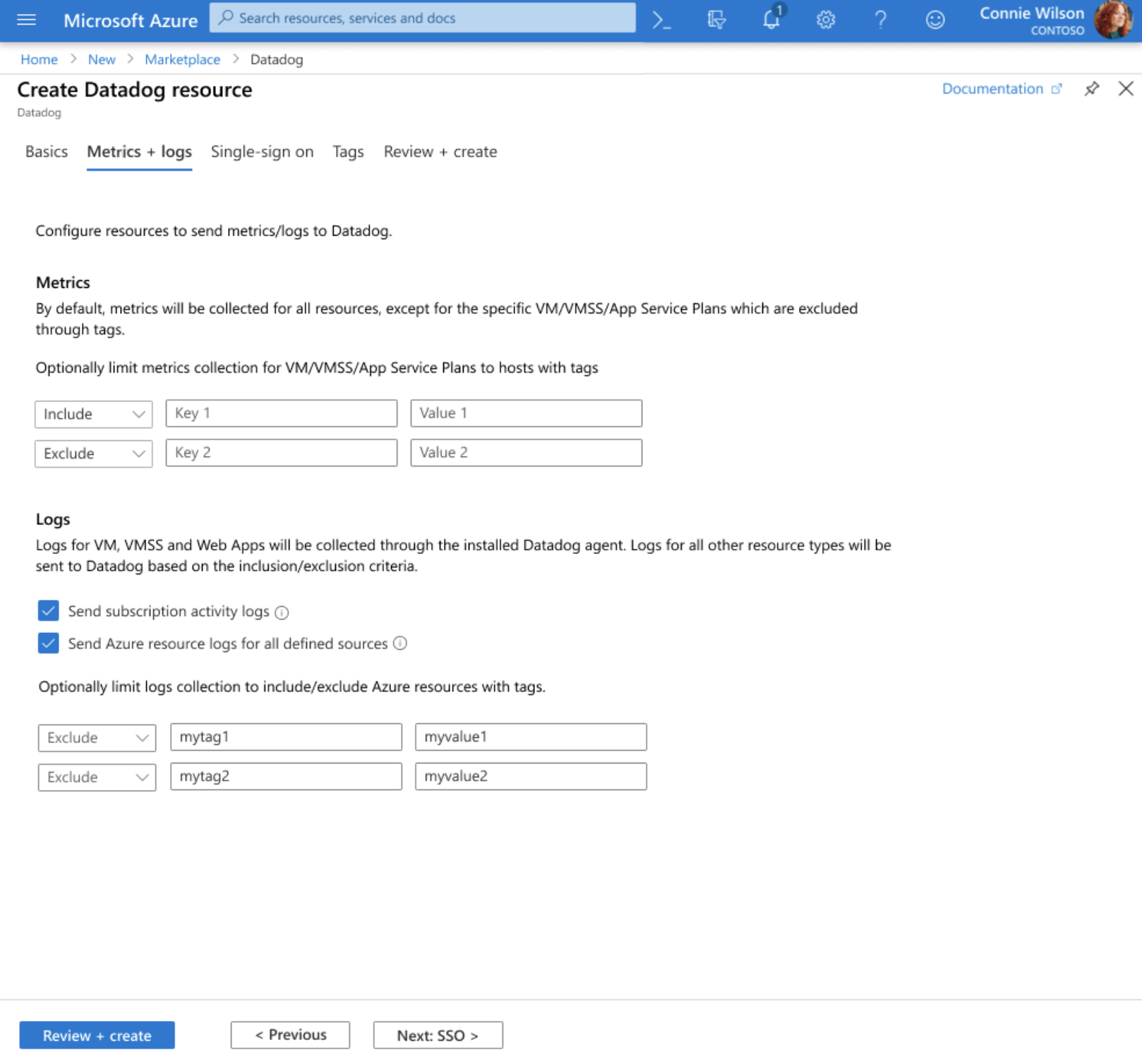Pin the Create Datadog resource page

(1092, 89)
